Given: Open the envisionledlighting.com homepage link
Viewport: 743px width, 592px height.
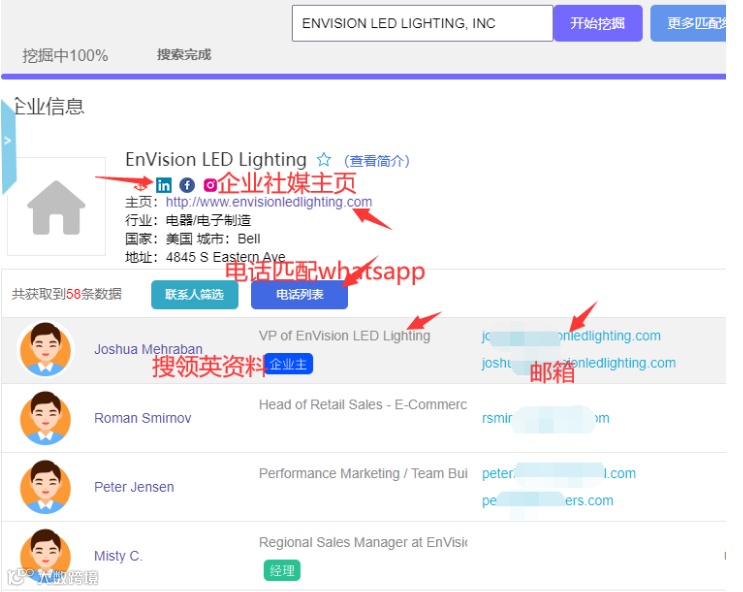Looking at the screenshot, I should tap(269, 202).
